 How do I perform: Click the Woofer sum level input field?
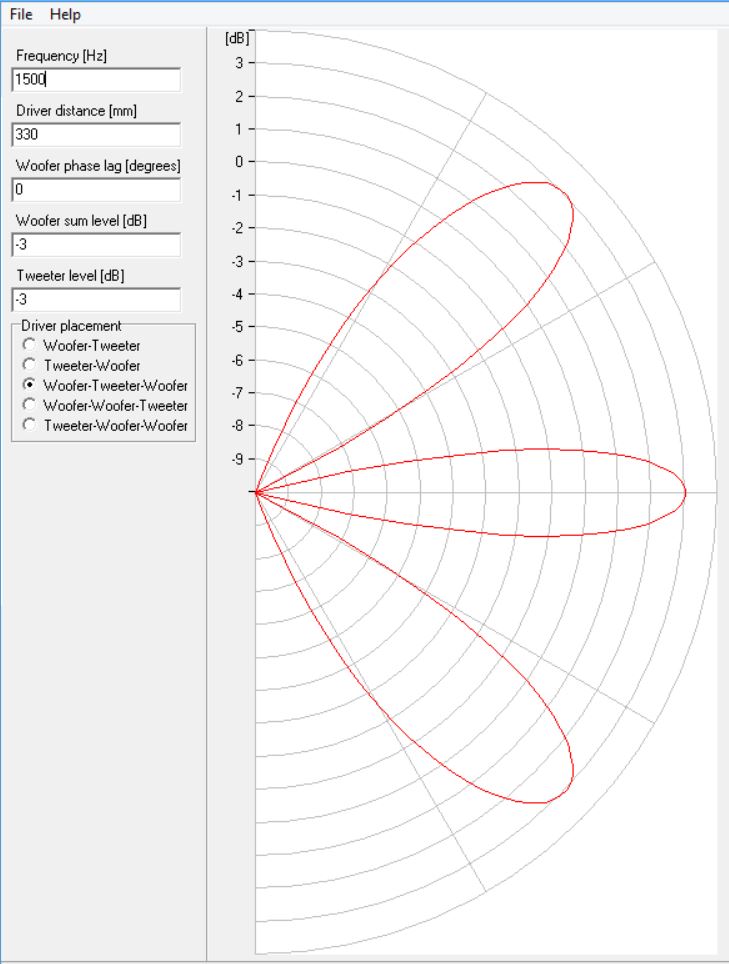point(97,244)
